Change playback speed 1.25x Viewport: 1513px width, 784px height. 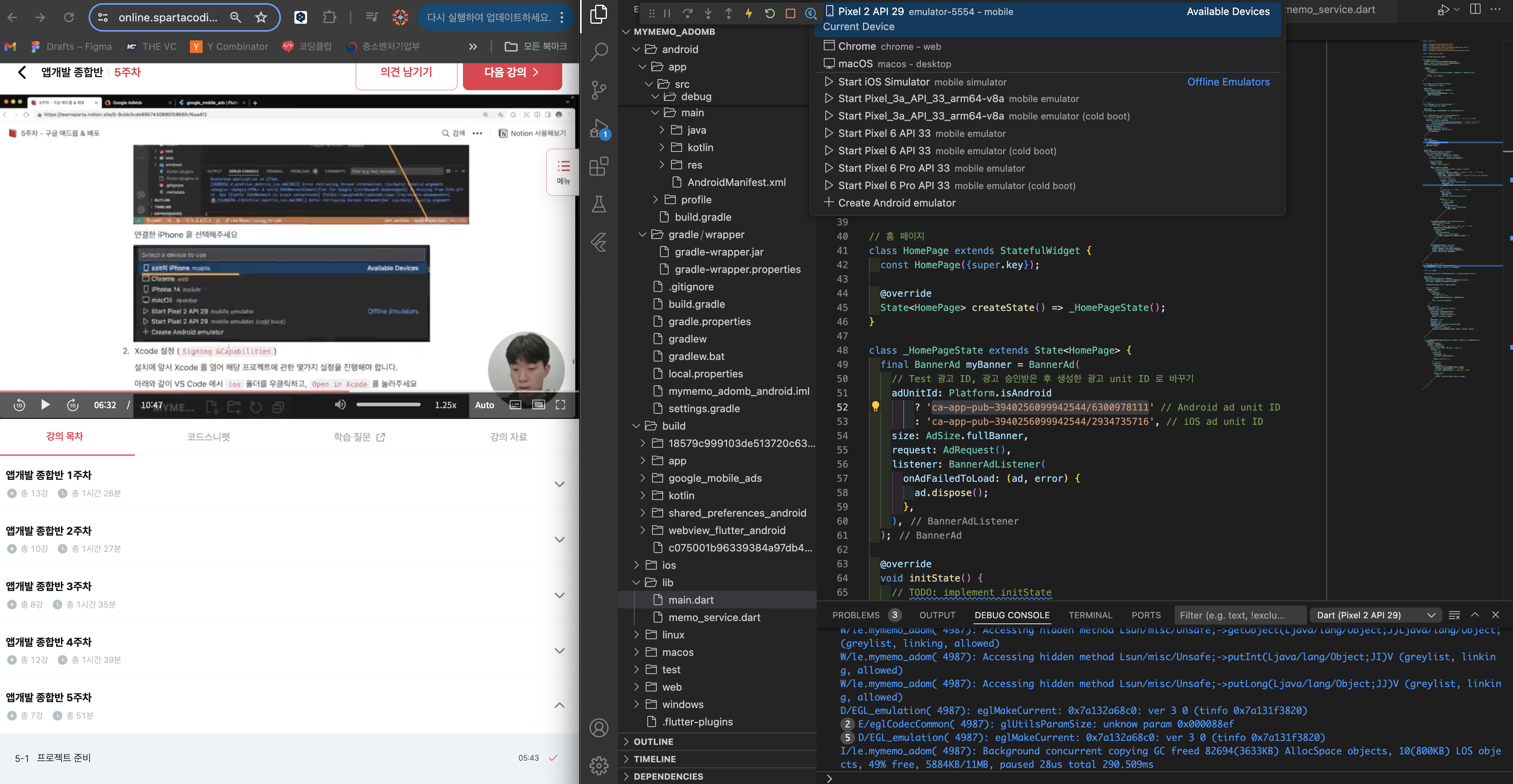(445, 405)
